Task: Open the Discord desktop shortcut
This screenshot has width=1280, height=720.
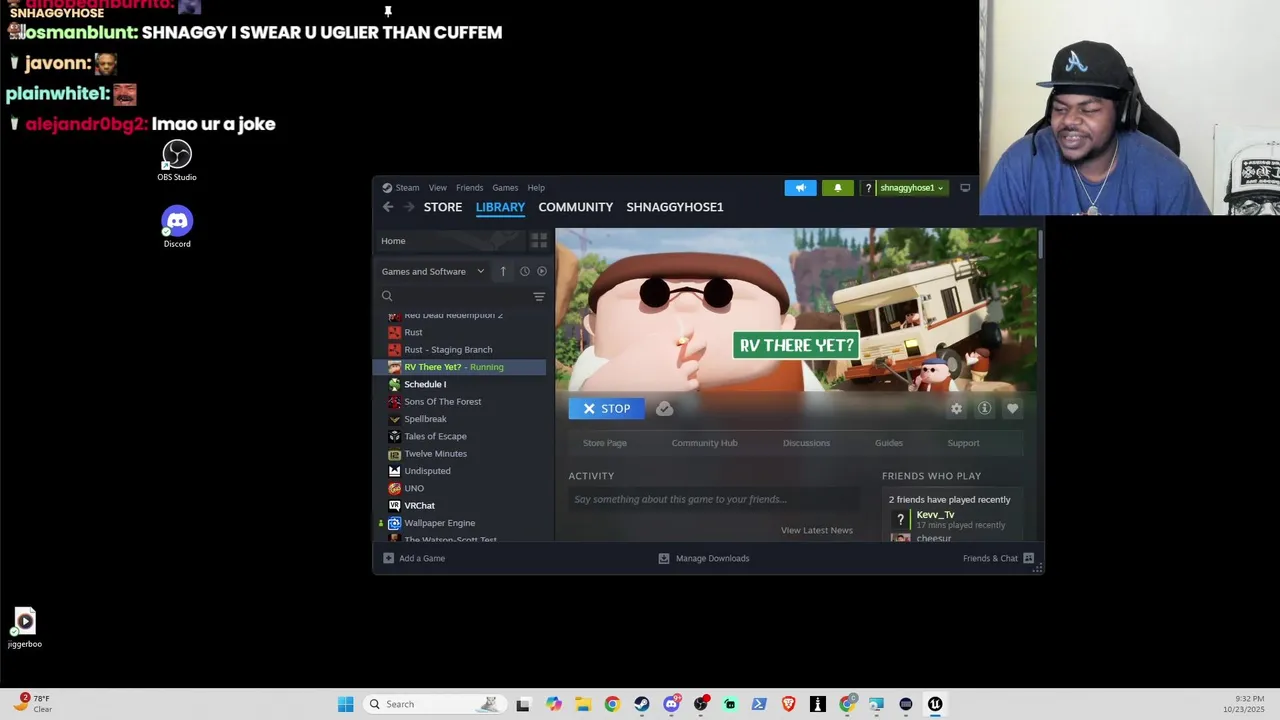Action: point(177,227)
